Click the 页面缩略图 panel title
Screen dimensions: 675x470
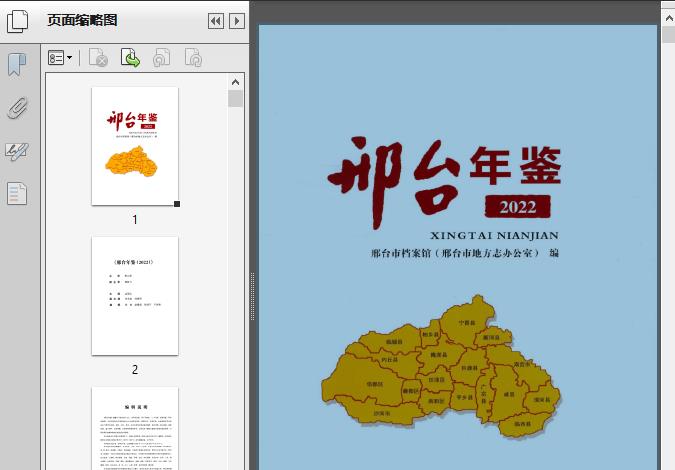coord(82,20)
